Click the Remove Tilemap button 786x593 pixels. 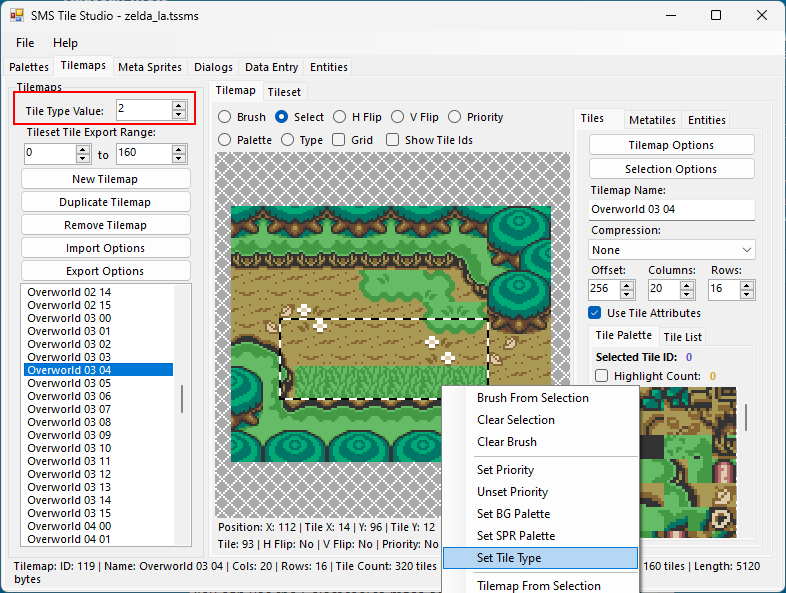click(x=105, y=226)
